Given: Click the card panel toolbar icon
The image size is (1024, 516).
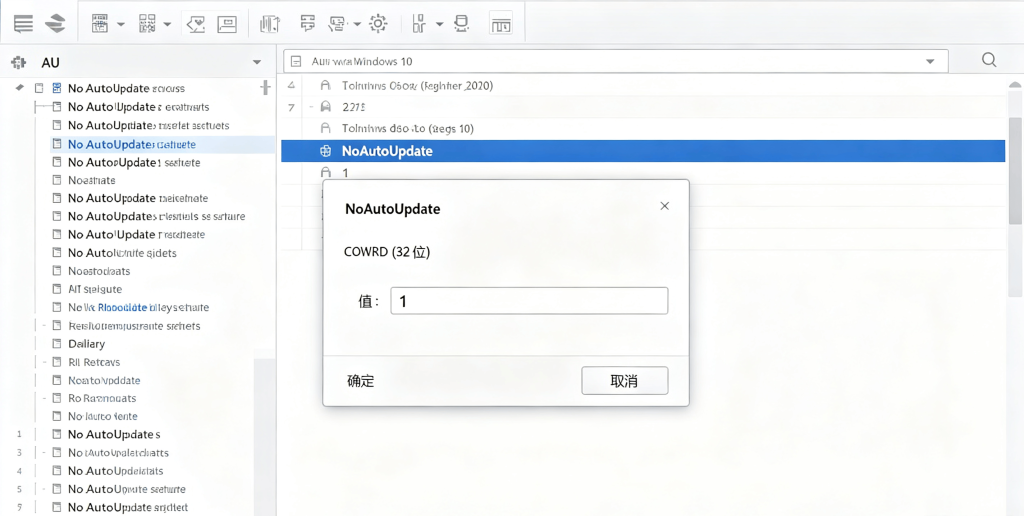Looking at the screenshot, I should (227, 25).
